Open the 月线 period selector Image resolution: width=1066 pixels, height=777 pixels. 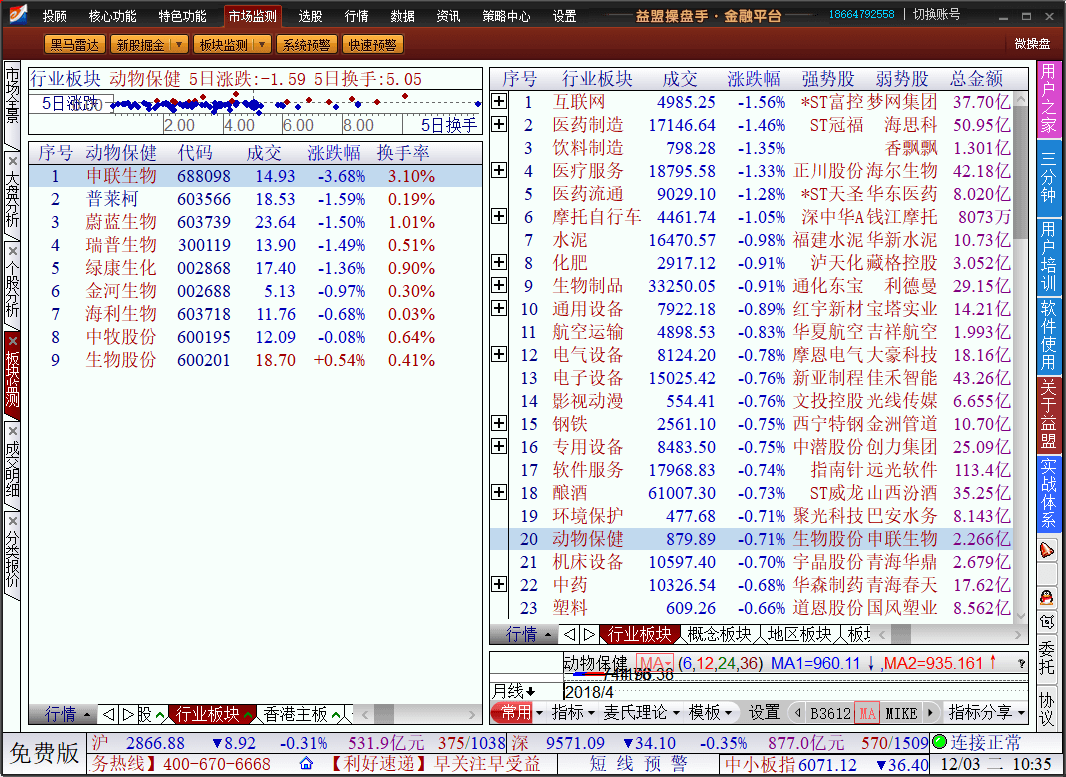pos(513,691)
